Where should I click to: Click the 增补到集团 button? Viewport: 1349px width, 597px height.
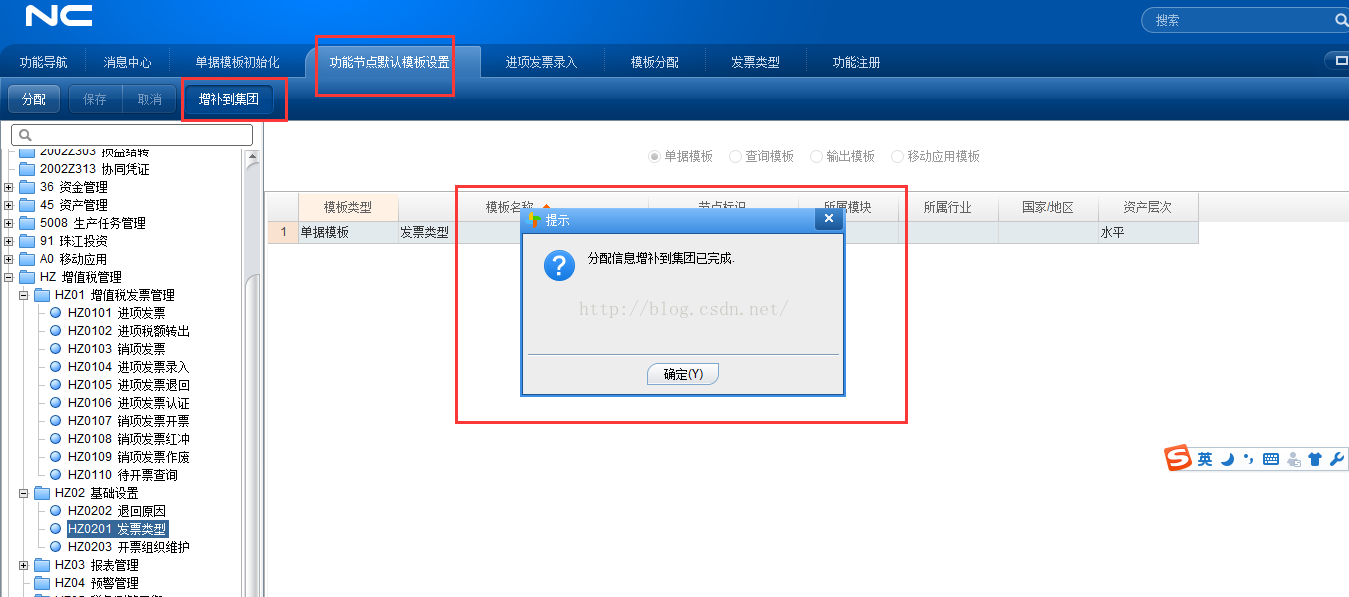(x=228, y=99)
